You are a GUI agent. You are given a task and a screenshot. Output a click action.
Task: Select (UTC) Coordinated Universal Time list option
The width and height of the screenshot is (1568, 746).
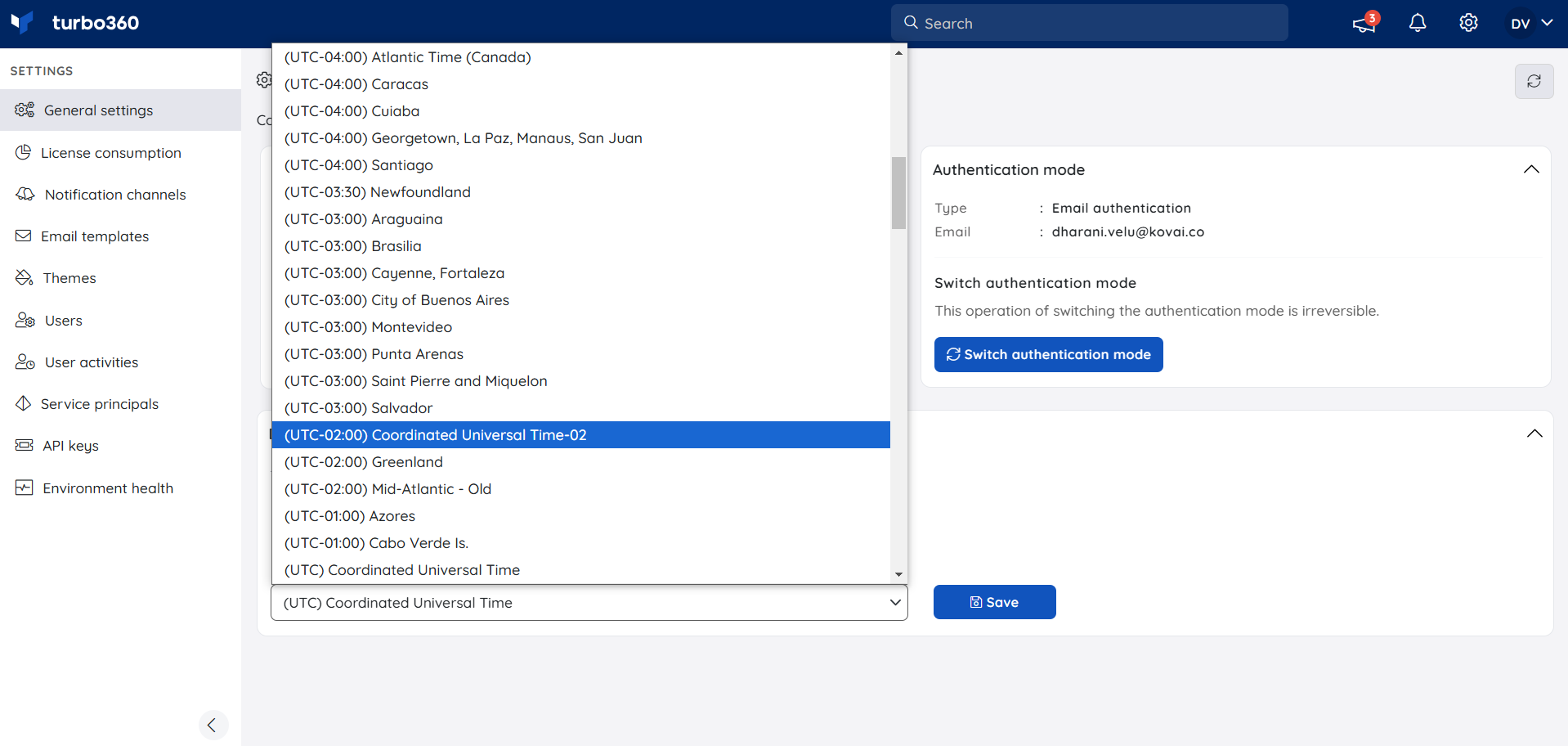[x=580, y=570]
